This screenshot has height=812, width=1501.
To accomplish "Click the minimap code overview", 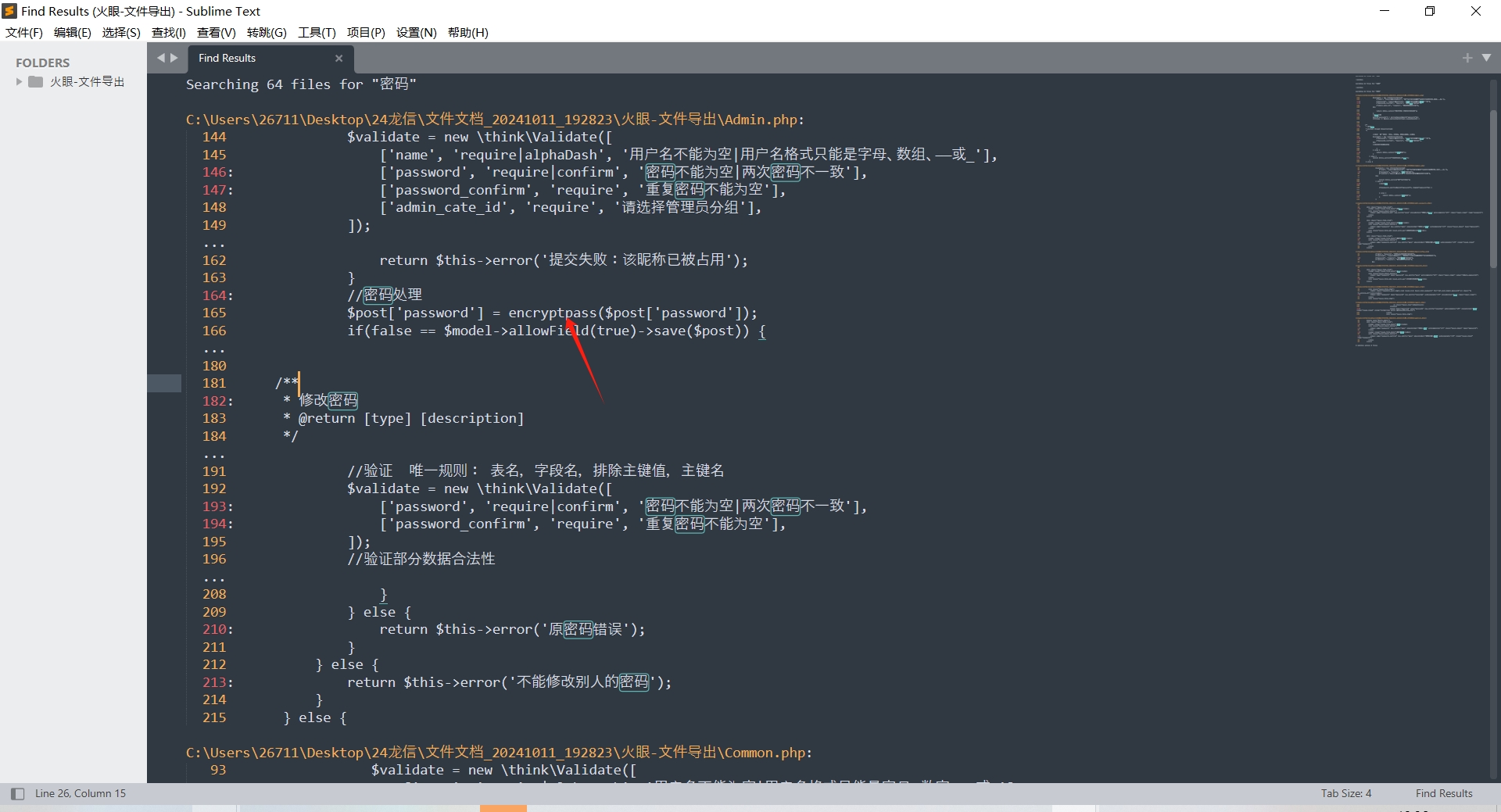I will [1419, 211].
